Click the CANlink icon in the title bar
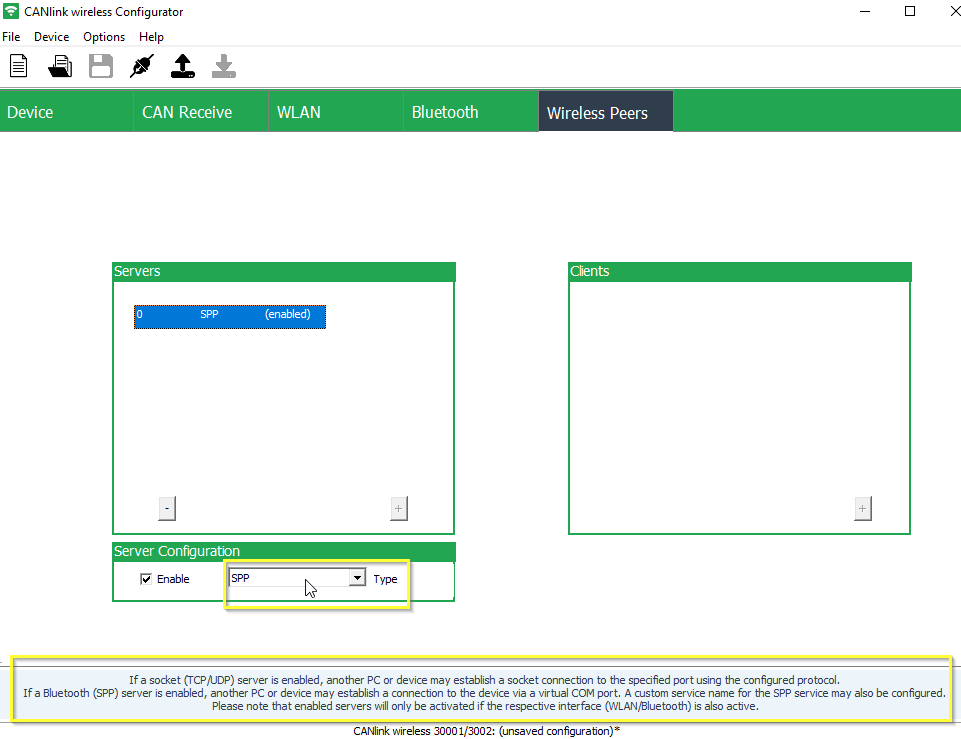 [x=11, y=11]
